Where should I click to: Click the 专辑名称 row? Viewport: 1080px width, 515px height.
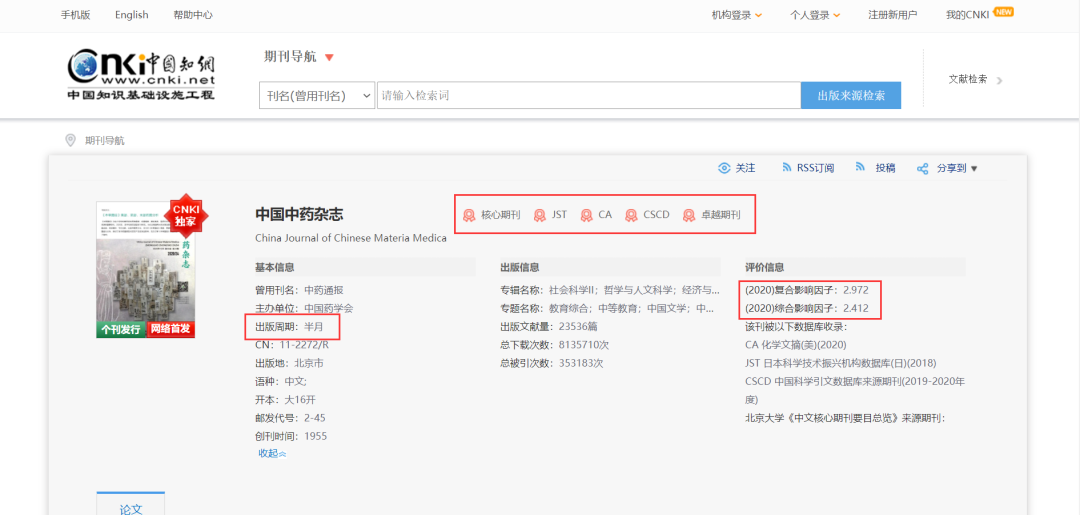(610, 290)
